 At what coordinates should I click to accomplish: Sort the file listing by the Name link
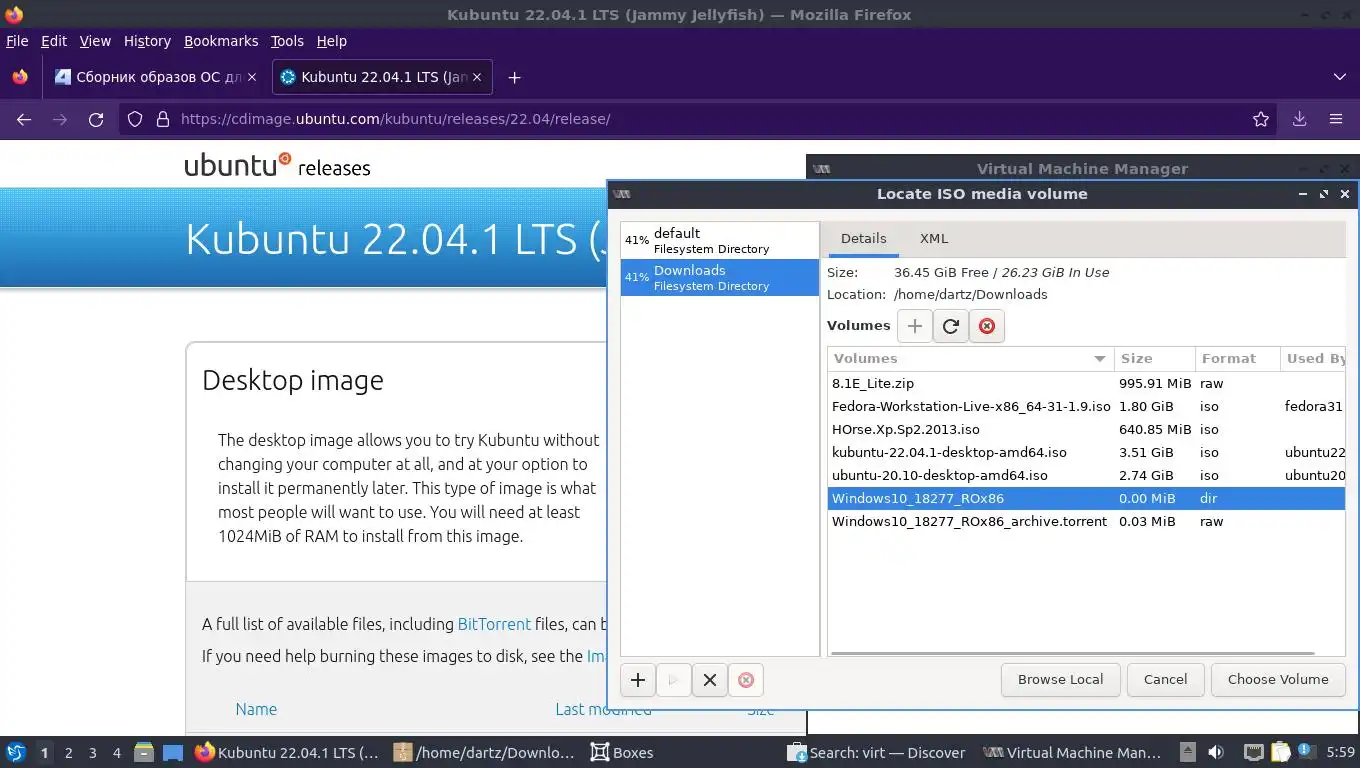tap(256, 709)
